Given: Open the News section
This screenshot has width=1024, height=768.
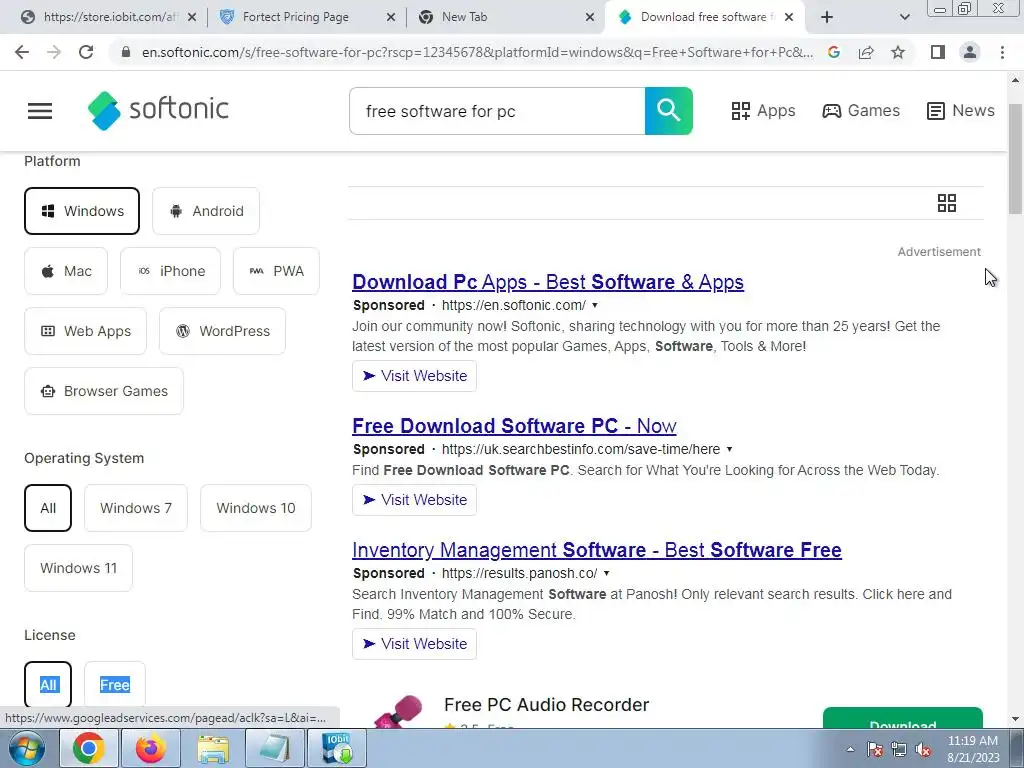Looking at the screenshot, I should [961, 111].
